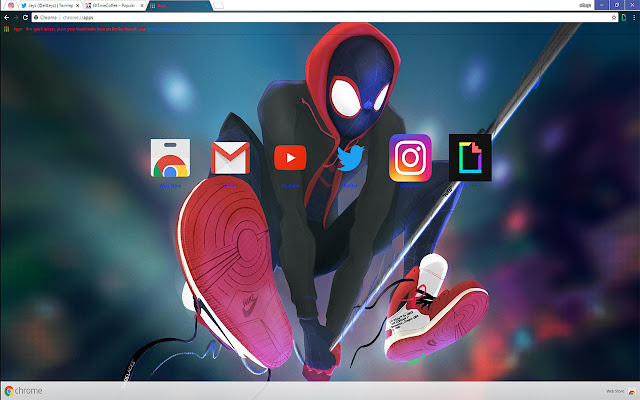The image size is (640, 400).
Task: Switch to the pinned Instagram tab
Action: pos(11,5)
